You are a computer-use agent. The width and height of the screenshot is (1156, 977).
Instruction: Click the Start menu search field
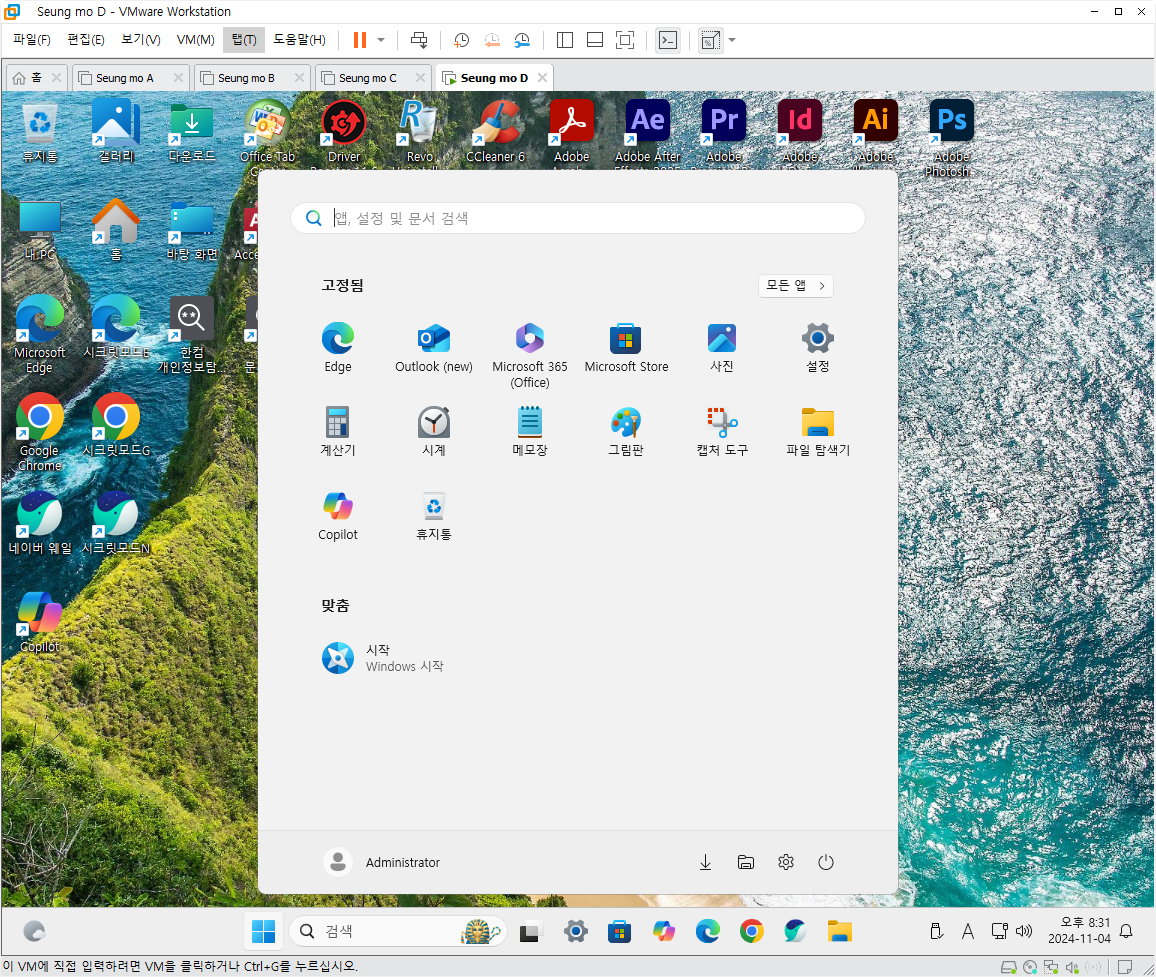coord(577,218)
